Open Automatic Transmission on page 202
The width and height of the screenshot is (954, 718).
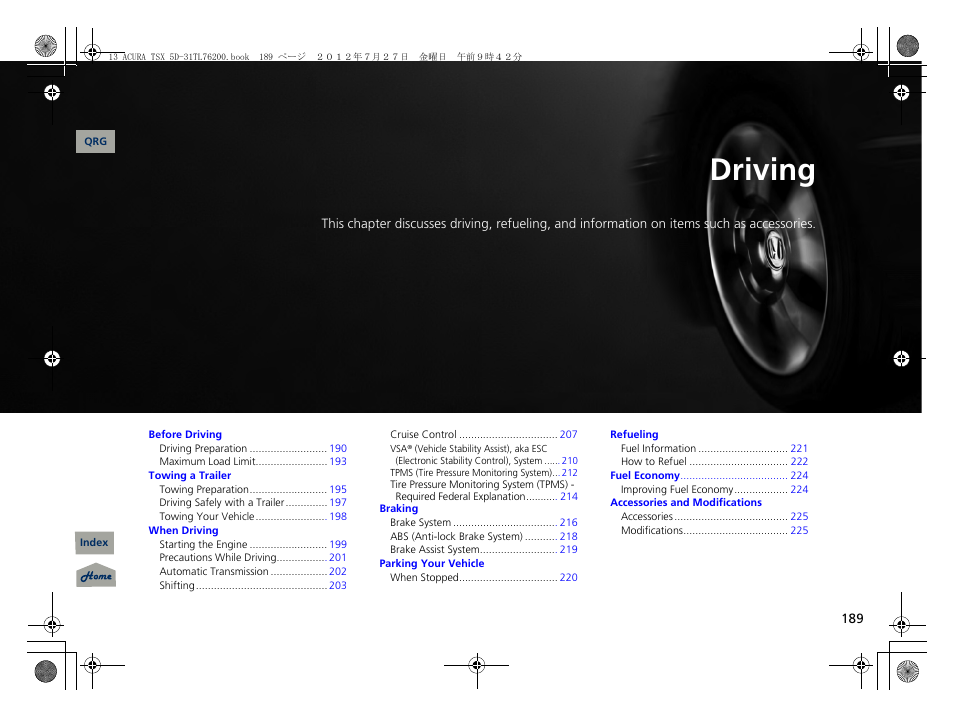[x=249, y=571]
